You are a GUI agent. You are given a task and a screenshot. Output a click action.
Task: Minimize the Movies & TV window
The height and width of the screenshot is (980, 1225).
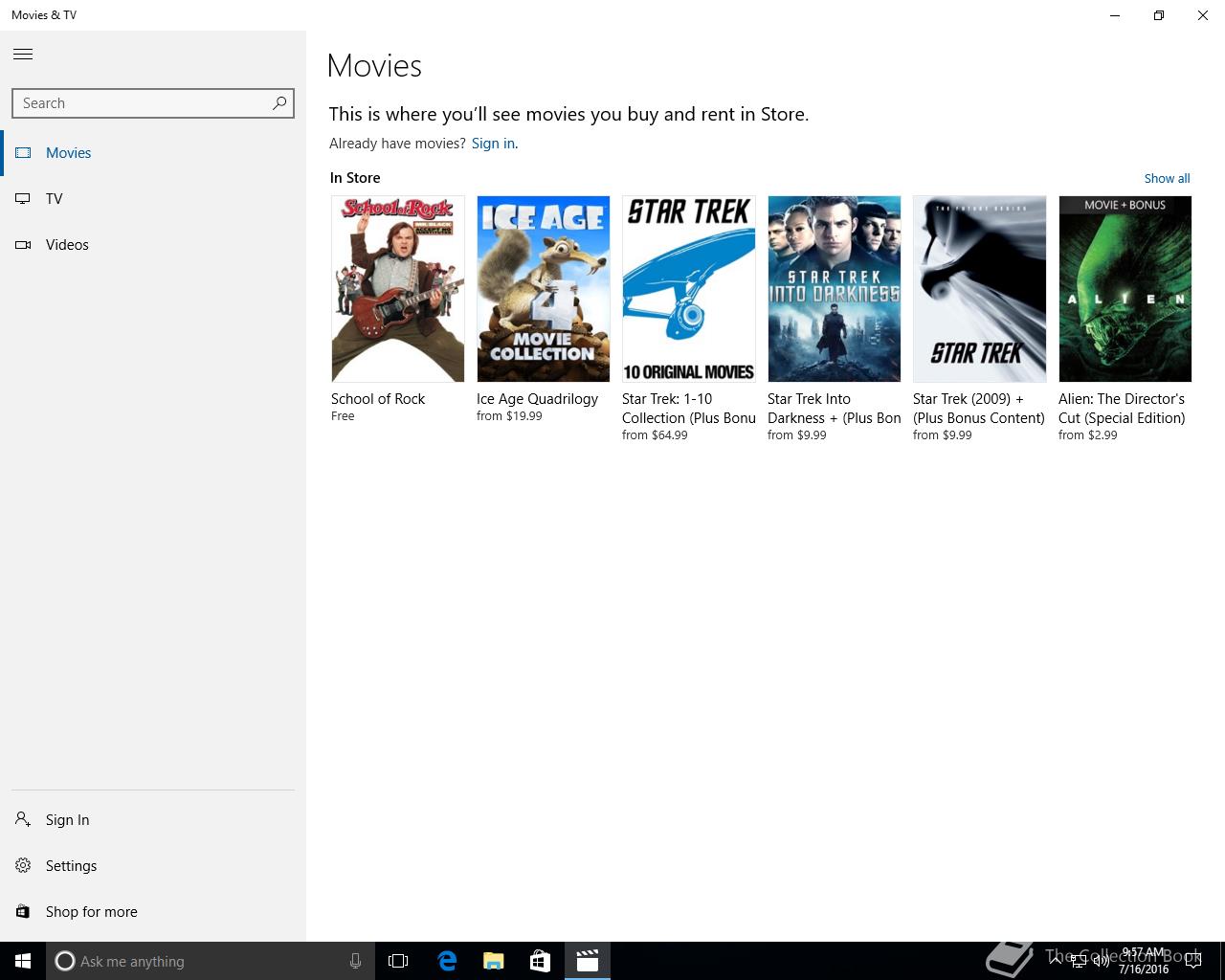coord(1115,15)
